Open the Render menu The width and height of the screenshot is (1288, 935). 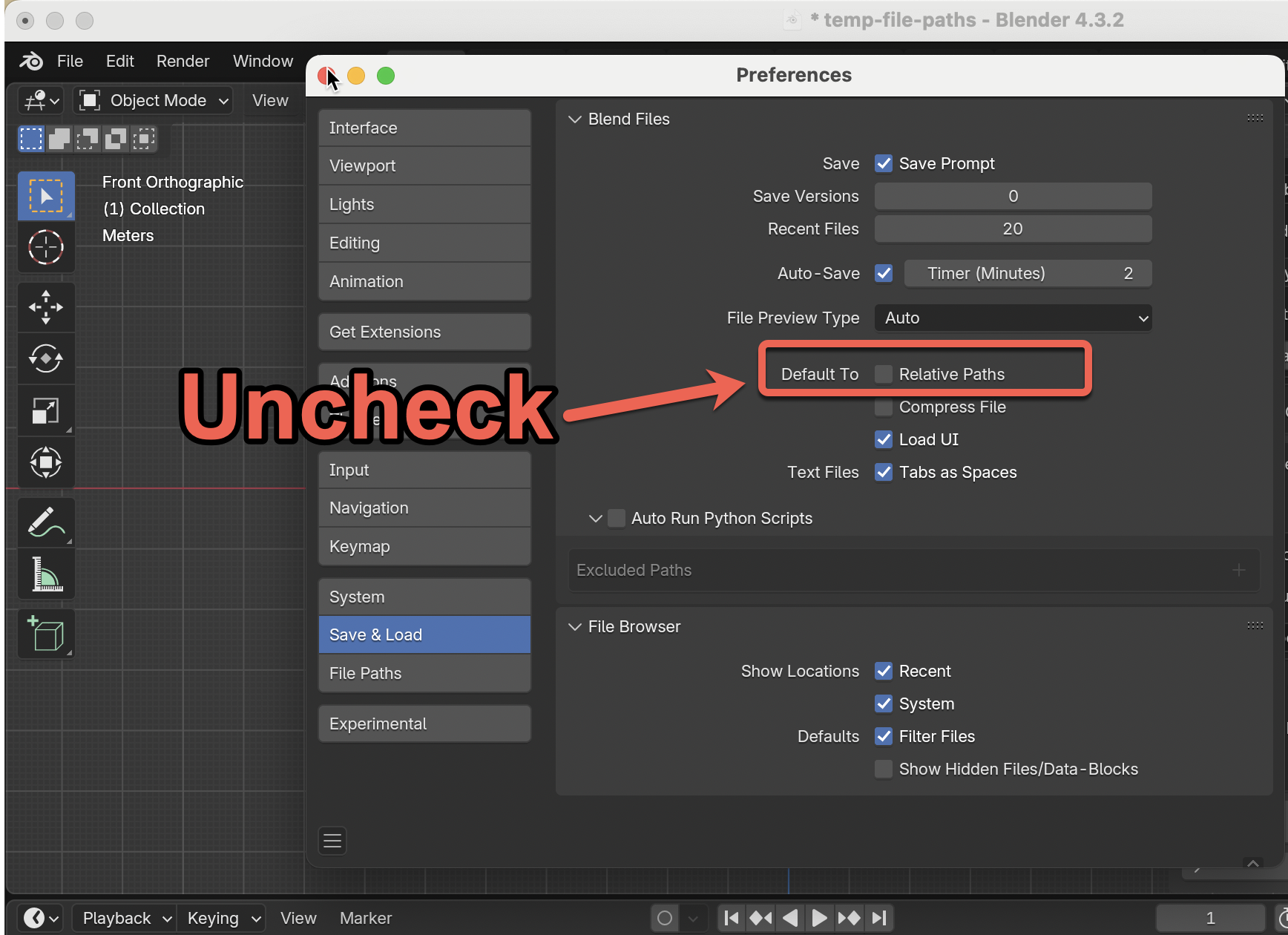click(x=183, y=61)
